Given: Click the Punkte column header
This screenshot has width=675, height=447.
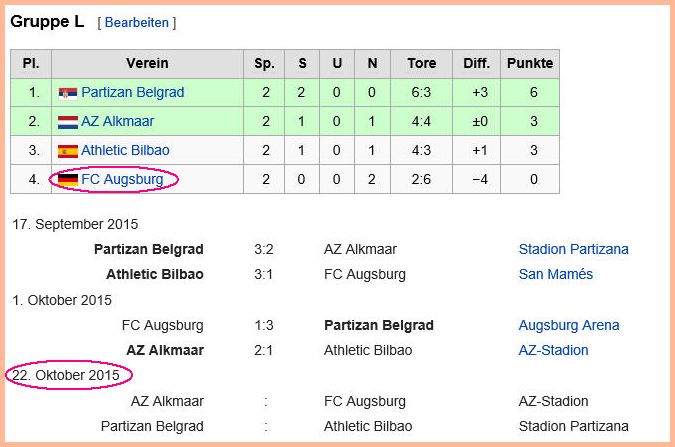Looking at the screenshot, I should point(530,64).
